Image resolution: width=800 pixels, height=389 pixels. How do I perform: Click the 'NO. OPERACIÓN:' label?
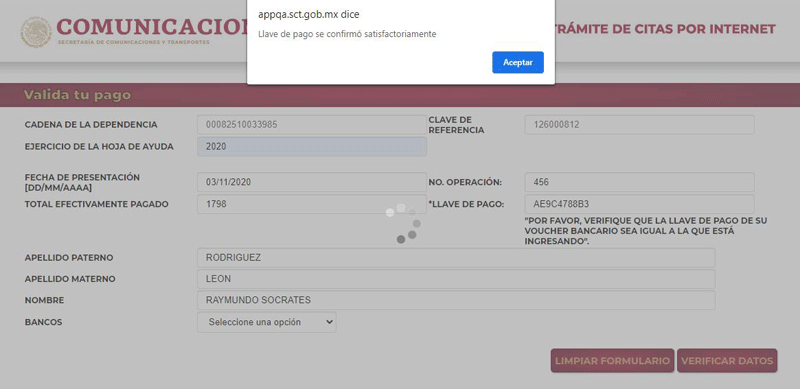point(465,182)
